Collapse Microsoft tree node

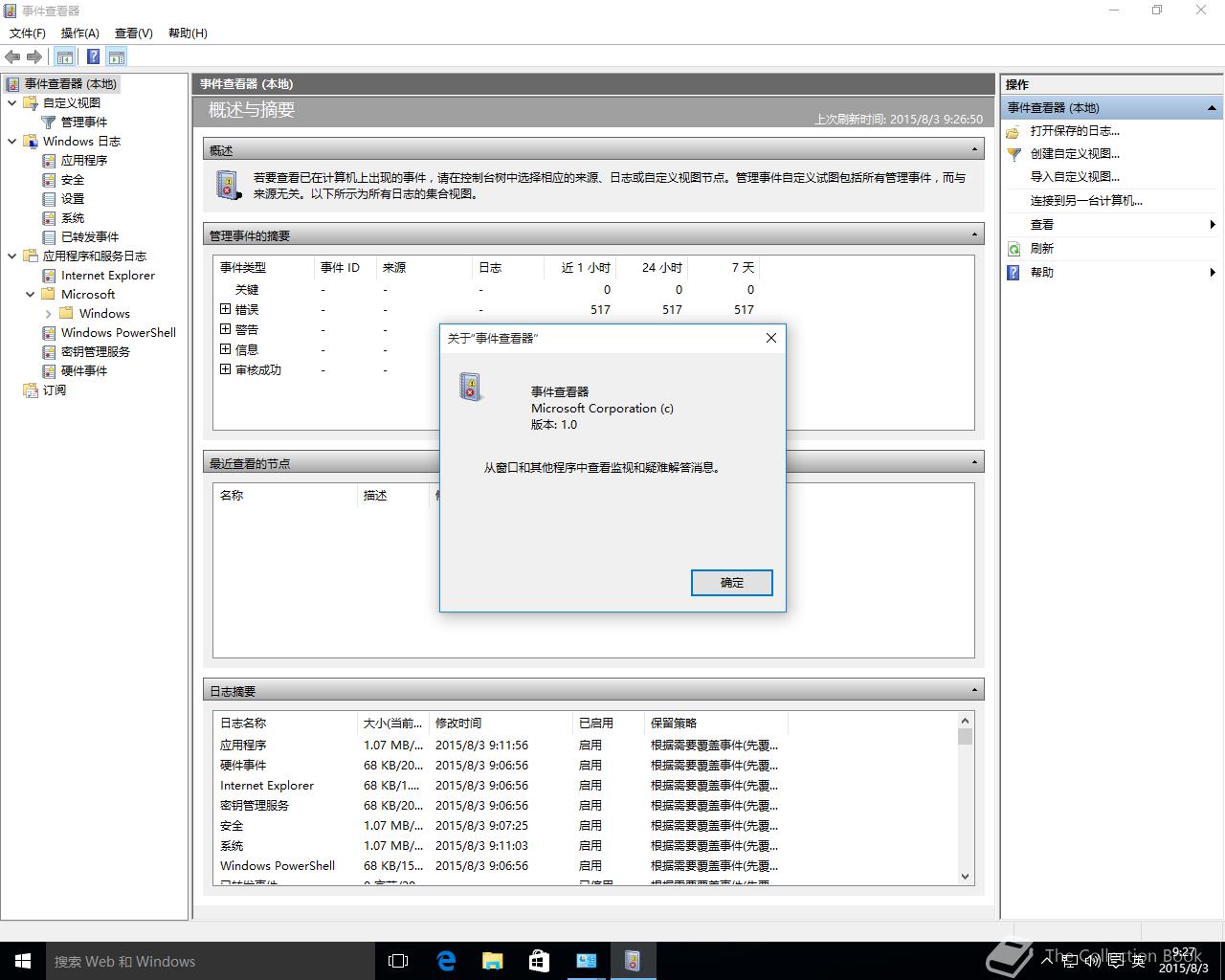(x=31, y=294)
